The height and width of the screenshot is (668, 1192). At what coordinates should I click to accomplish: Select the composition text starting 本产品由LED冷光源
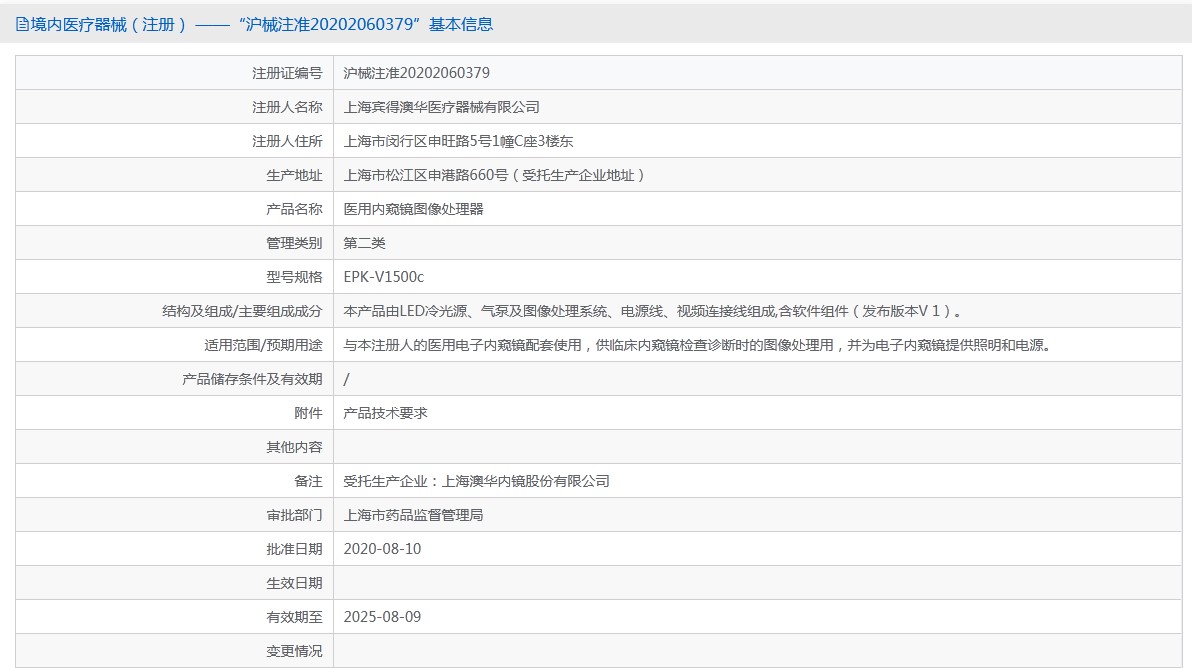point(653,311)
